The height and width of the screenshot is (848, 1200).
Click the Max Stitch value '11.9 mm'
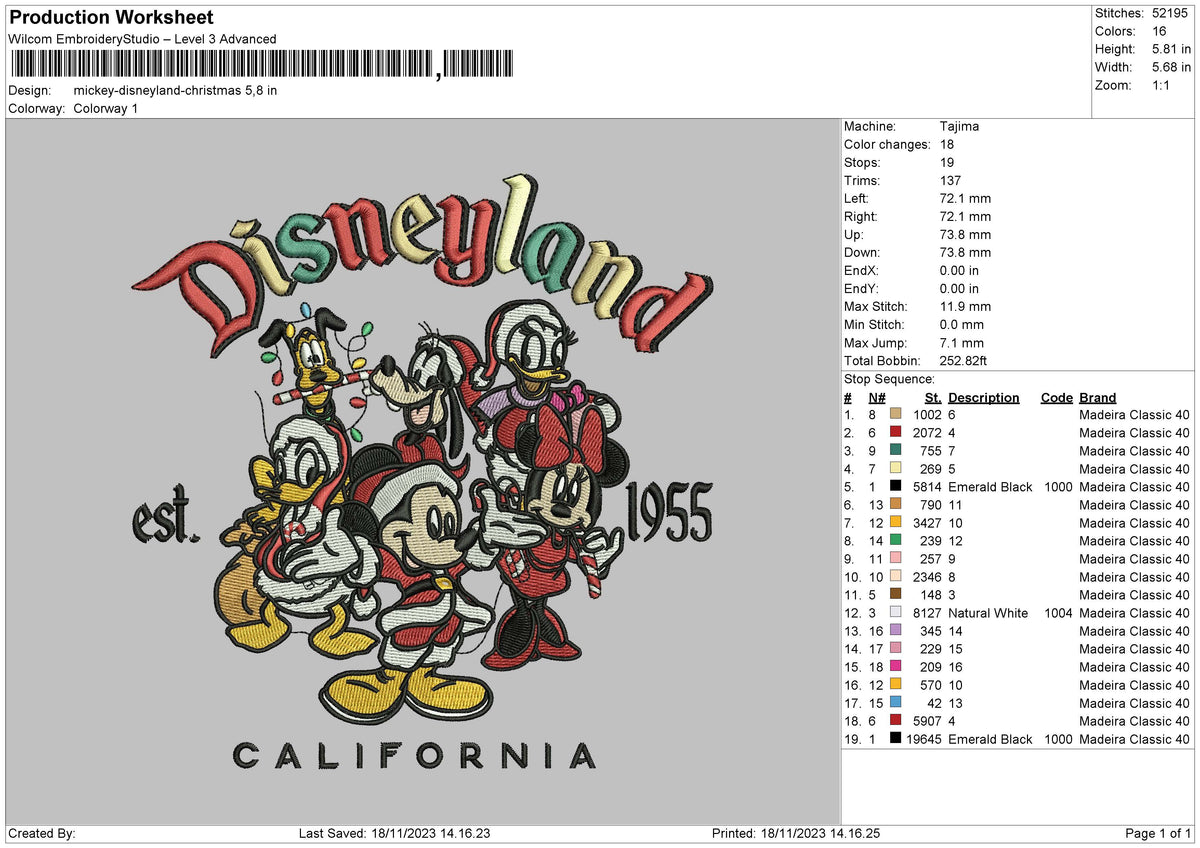tap(966, 306)
